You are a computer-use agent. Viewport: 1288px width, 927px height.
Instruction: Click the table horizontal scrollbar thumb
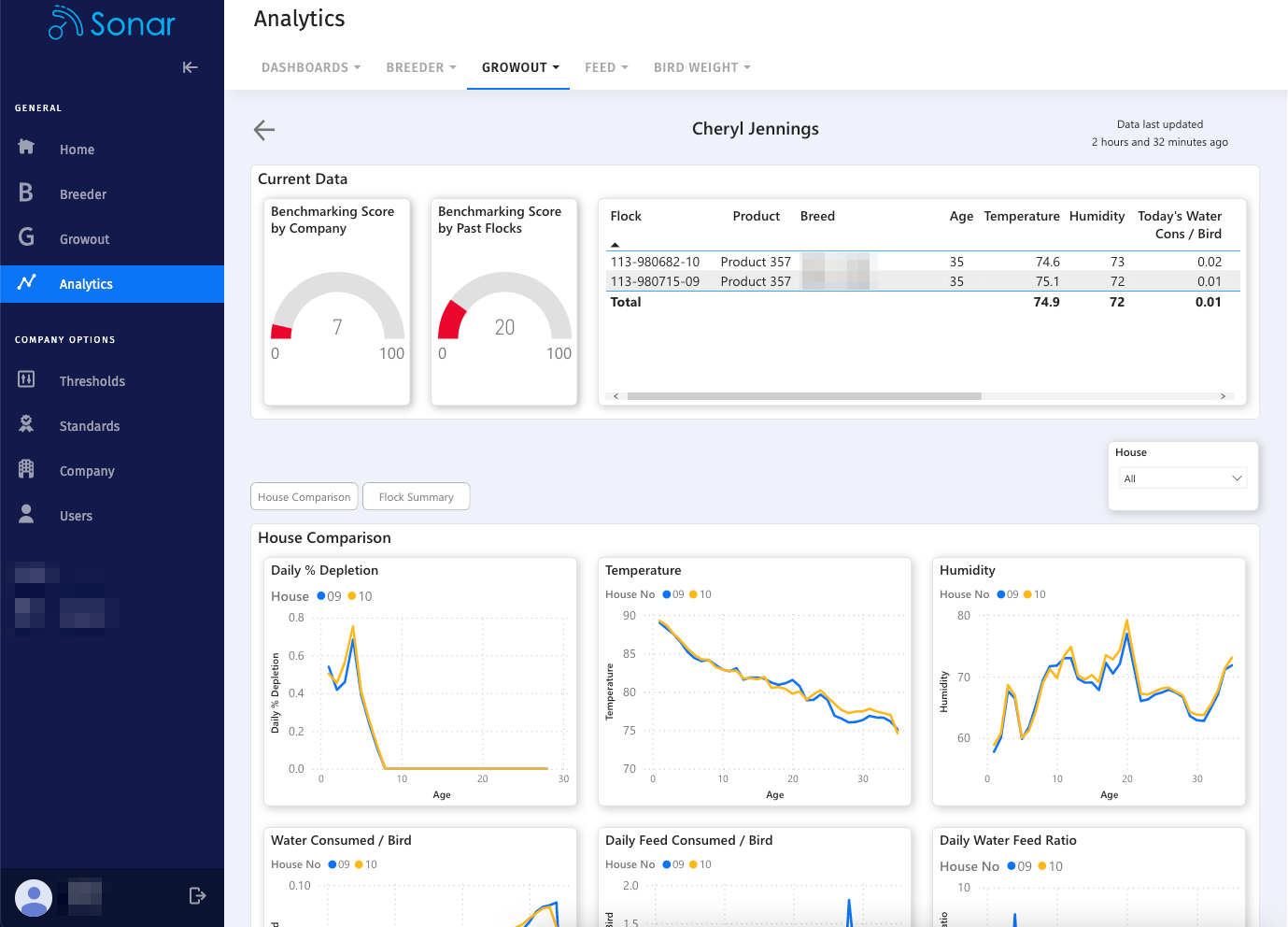point(804,396)
